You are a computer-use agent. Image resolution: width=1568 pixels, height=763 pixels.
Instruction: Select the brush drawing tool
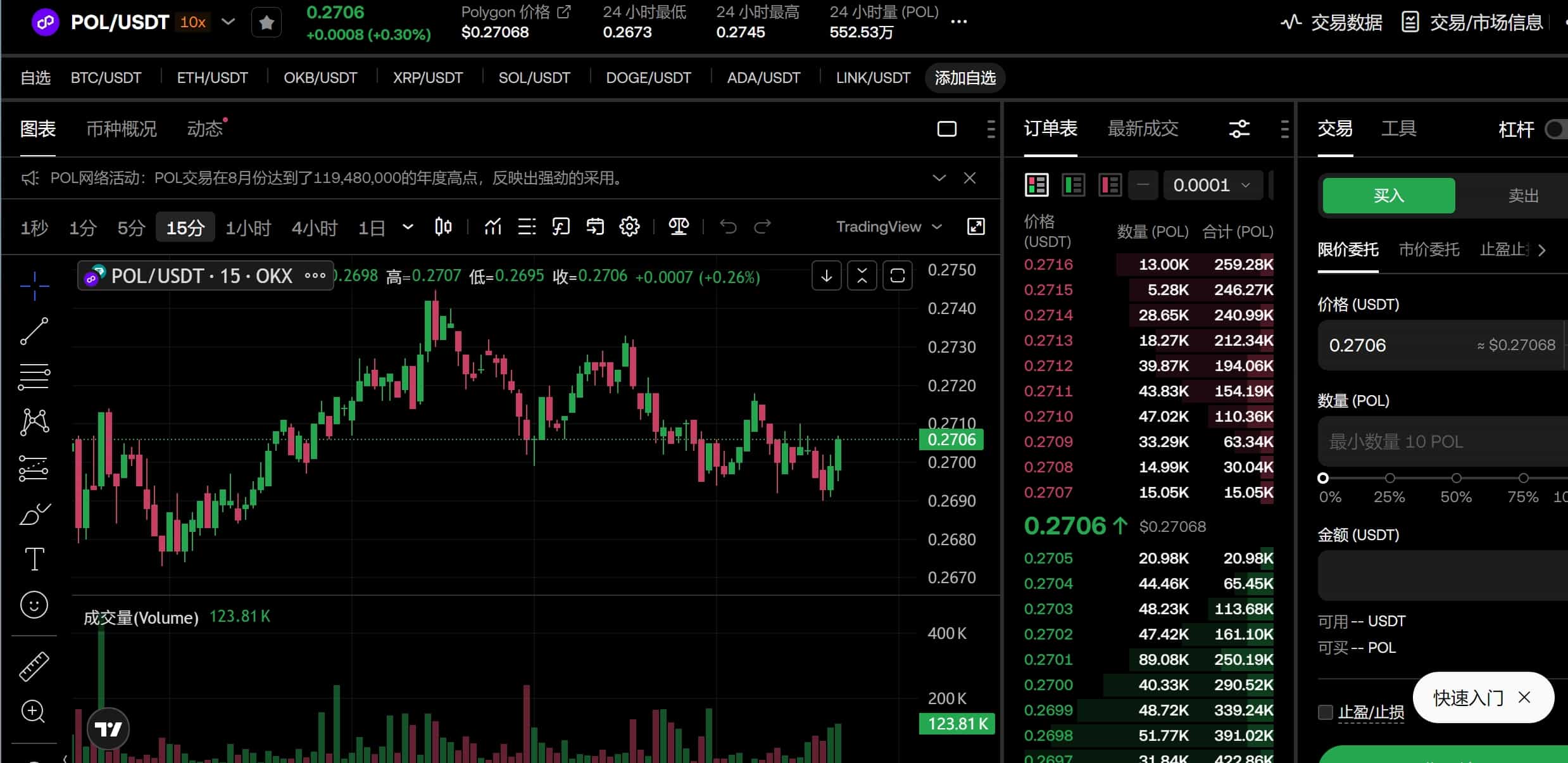point(34,514)
